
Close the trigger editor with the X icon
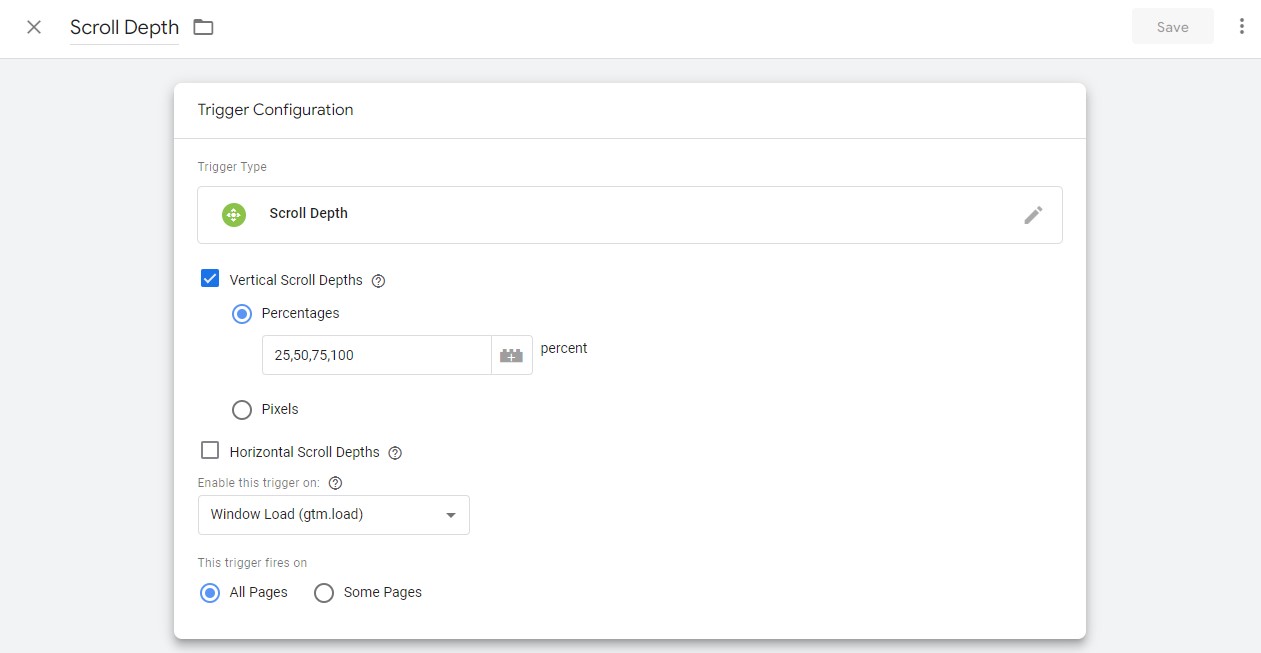tap(34, 27)
